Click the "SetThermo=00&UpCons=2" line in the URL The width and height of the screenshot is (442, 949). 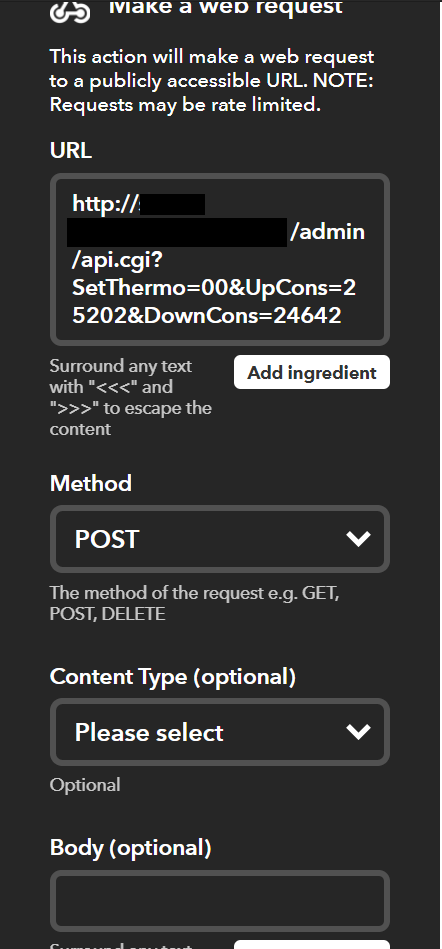[214, 287]
